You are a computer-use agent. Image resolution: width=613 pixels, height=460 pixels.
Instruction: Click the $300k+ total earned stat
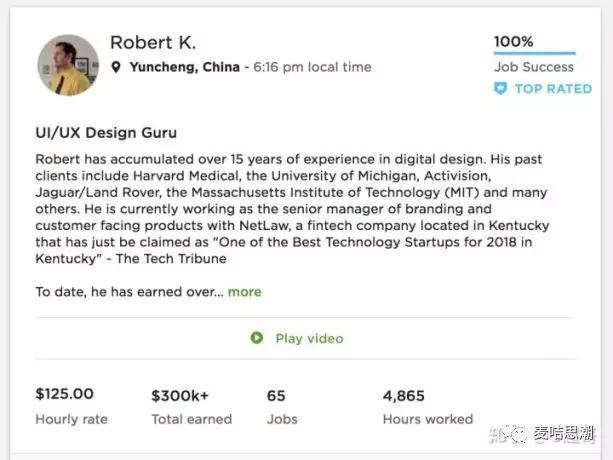180,395
